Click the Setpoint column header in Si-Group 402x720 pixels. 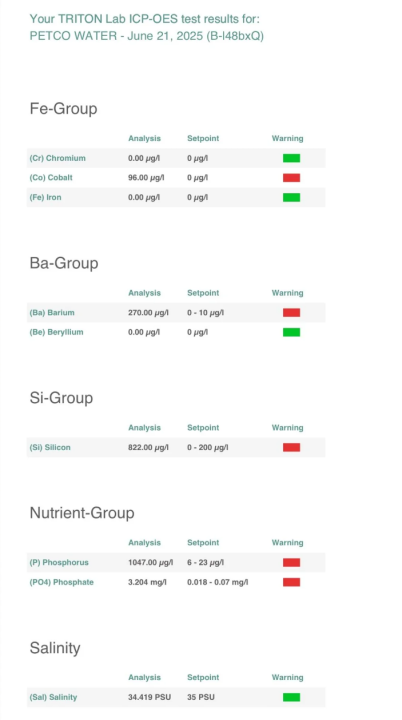click(x=203, y=428)
